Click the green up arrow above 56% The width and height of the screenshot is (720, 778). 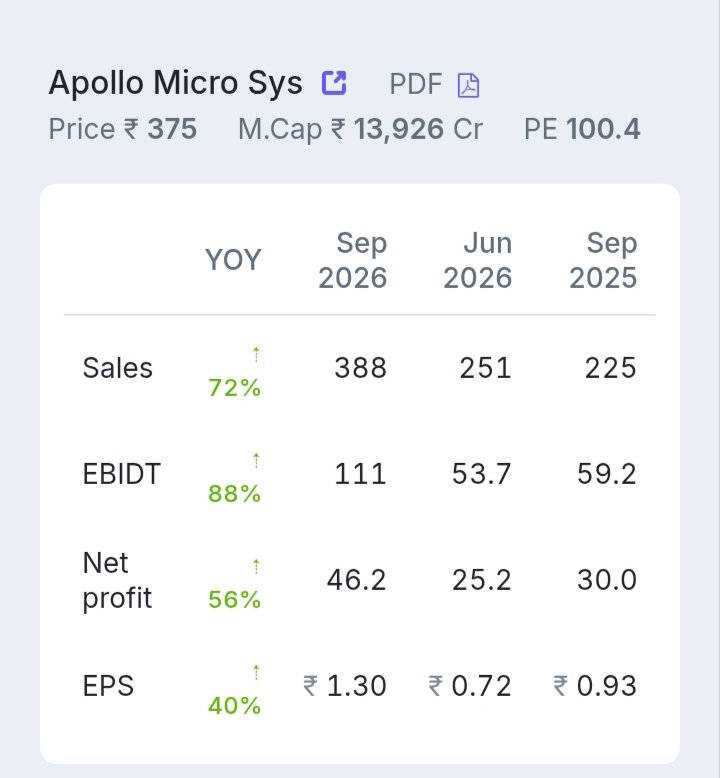(x=256, y=566)
